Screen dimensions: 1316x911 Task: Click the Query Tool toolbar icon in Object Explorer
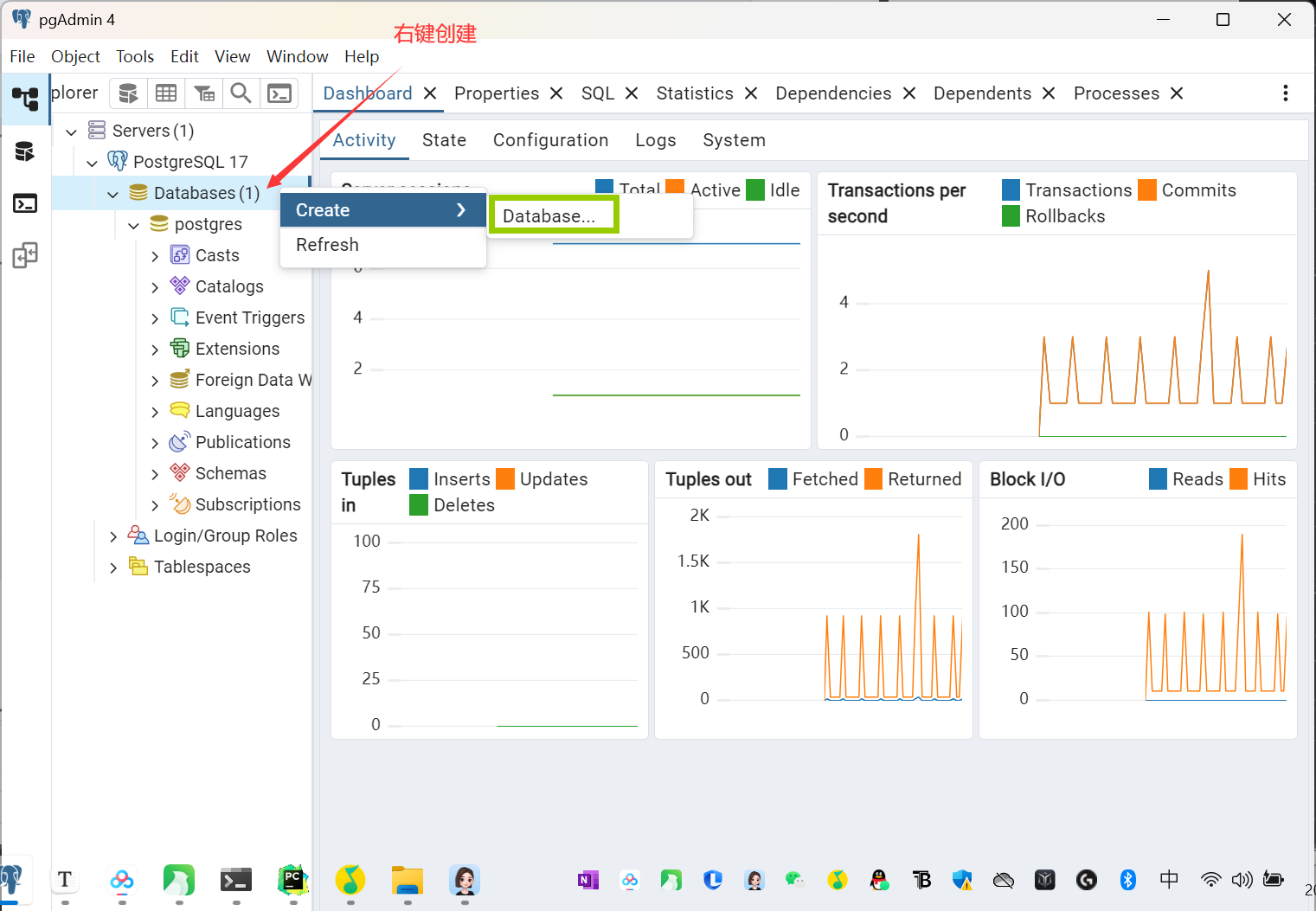click(x=128, y=93)
